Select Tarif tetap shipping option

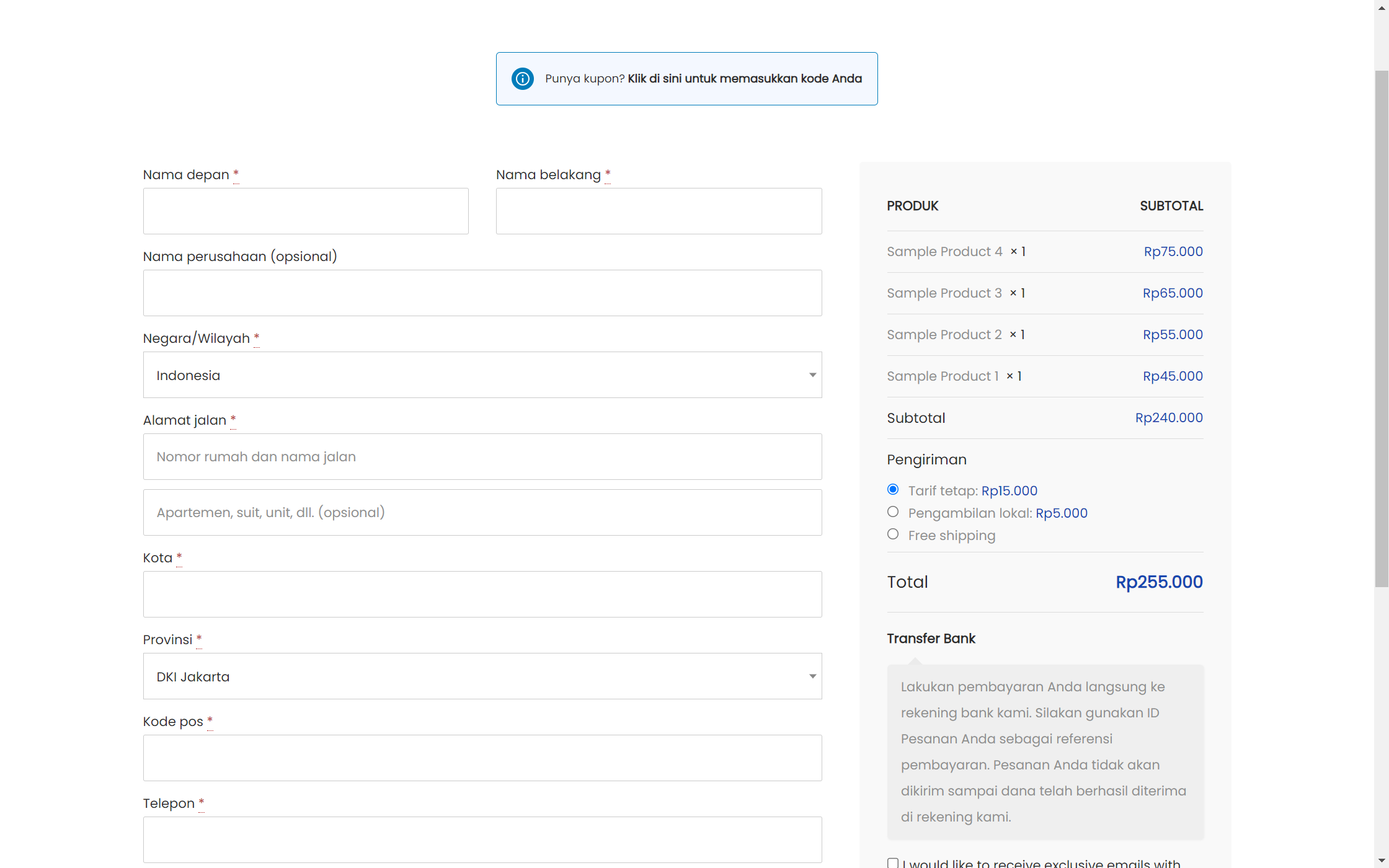click(x=893, y=490)
